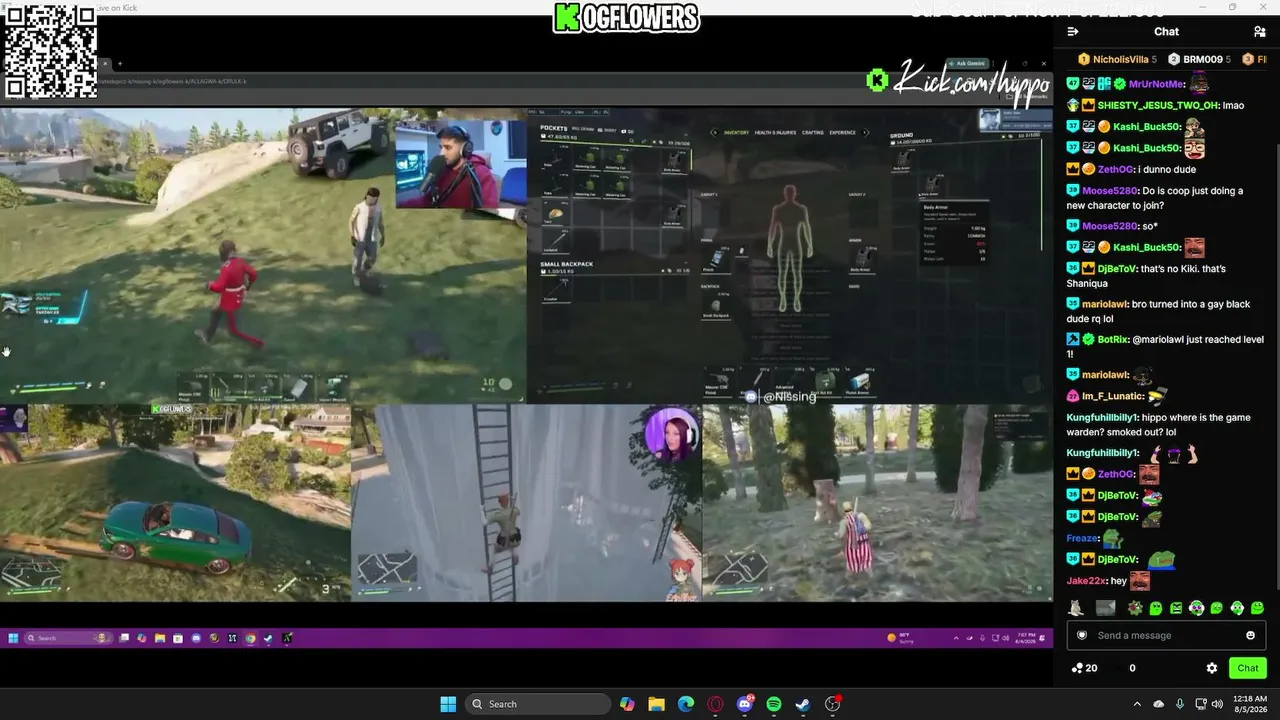
Task: Click the streamer webcam overlay in the stream
Action: [x=461, y=164]
